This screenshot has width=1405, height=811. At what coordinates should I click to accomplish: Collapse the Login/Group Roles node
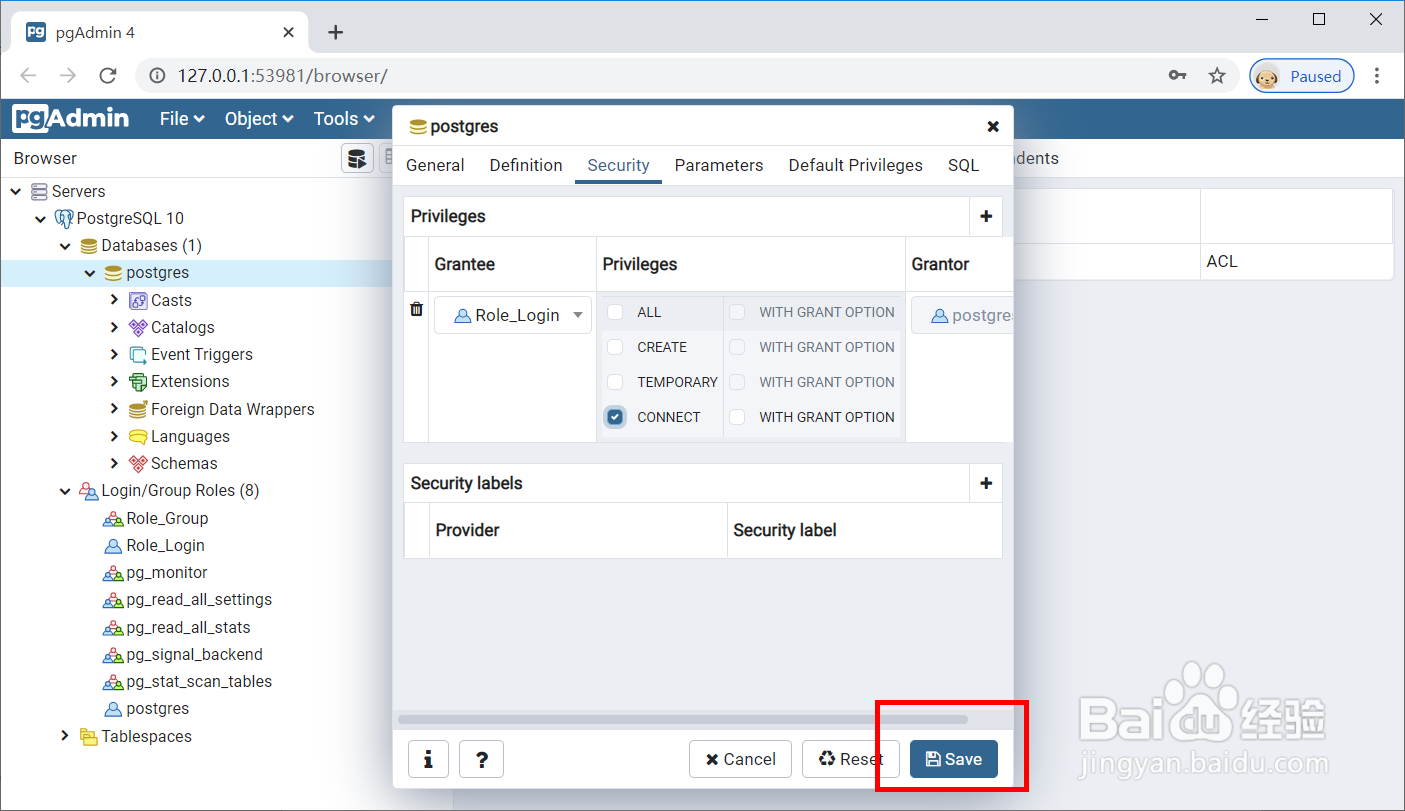pos(65,491)
